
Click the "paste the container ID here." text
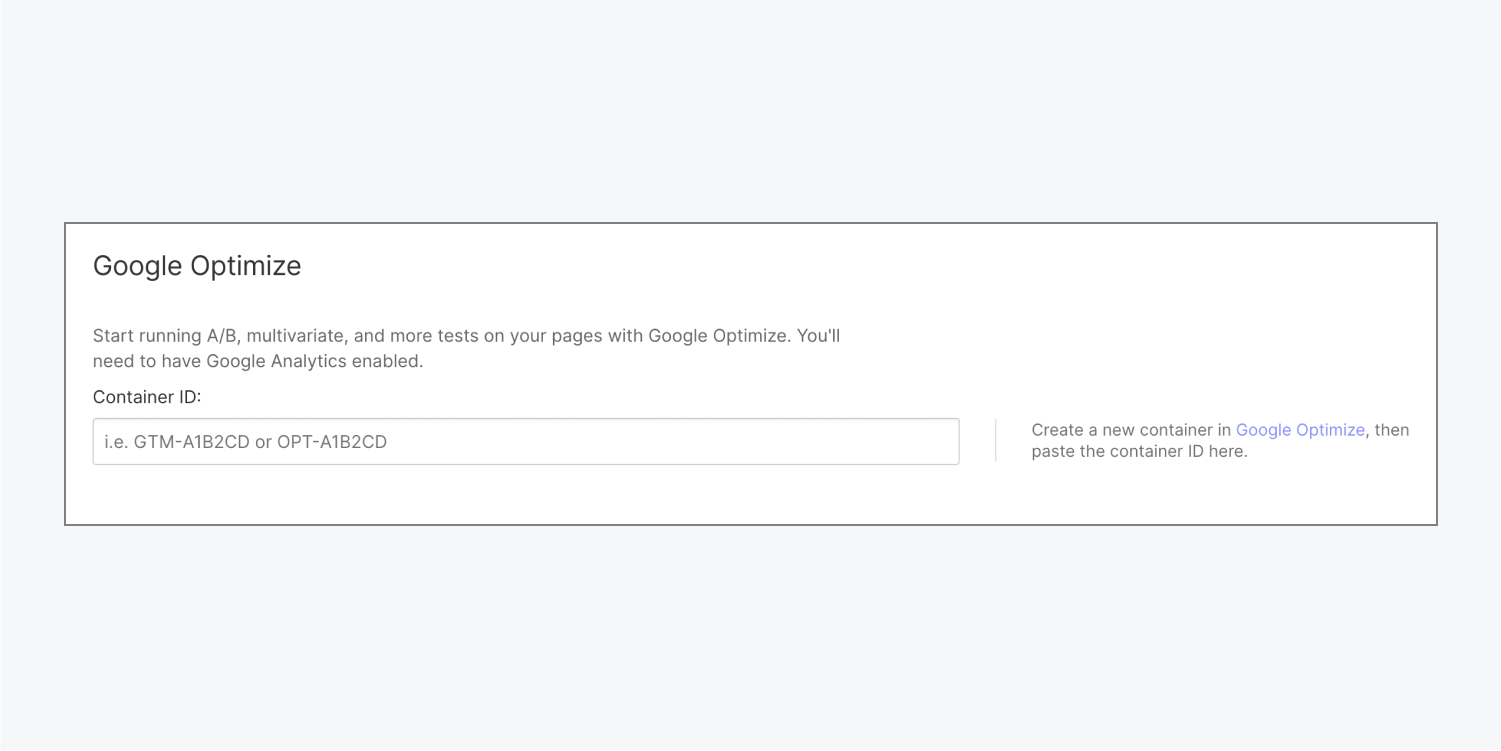[x=1140, y=451]
